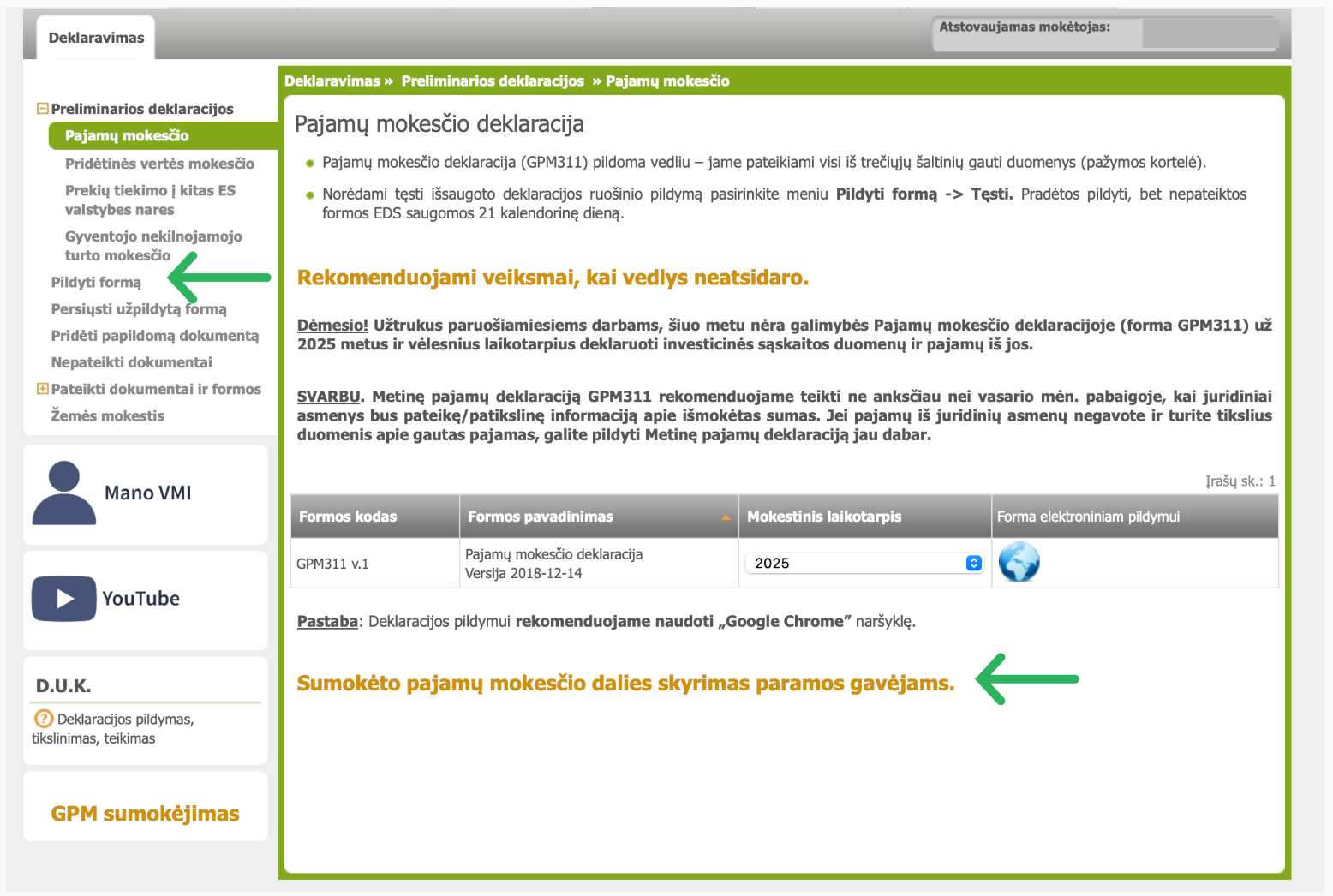Screen dimensions: 1333x896
Task: Open Pildyti formą menu item
Action: point(96,282)
